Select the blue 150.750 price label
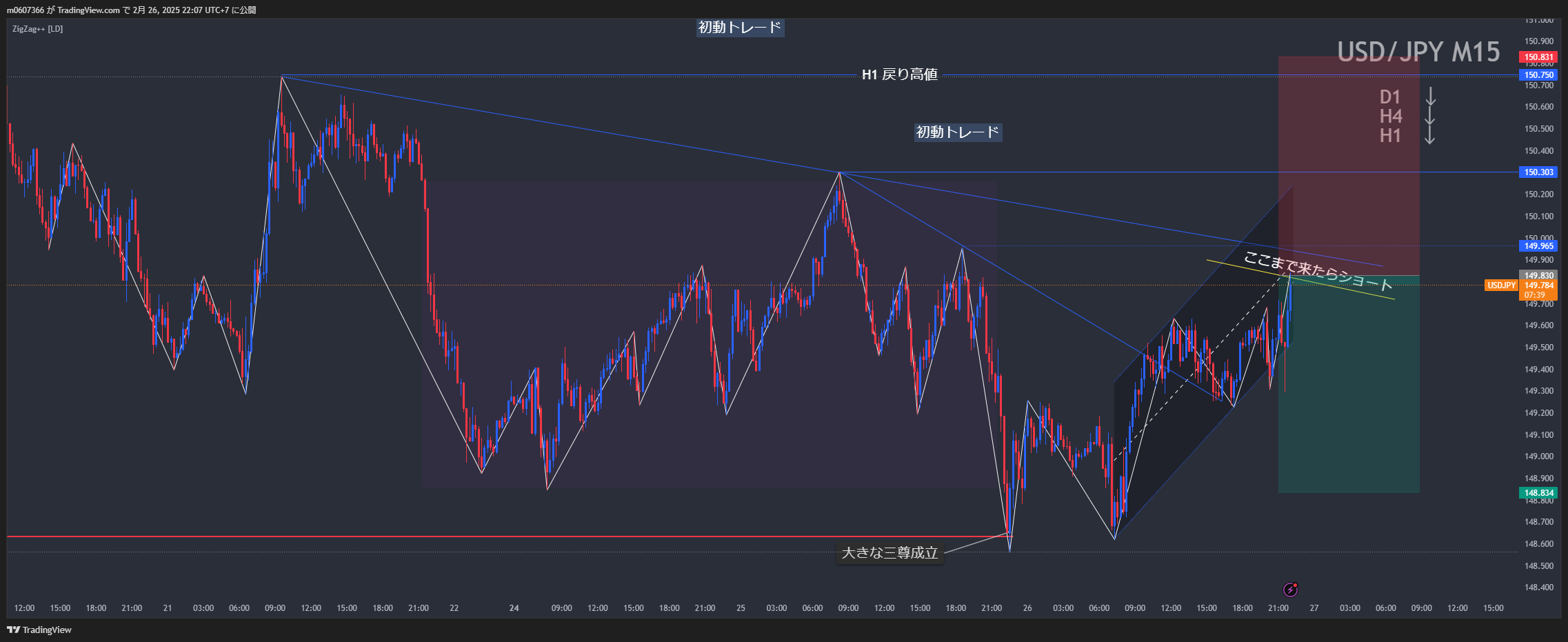The height and width of the screenshot is (642, 1568). point(1538,75)
